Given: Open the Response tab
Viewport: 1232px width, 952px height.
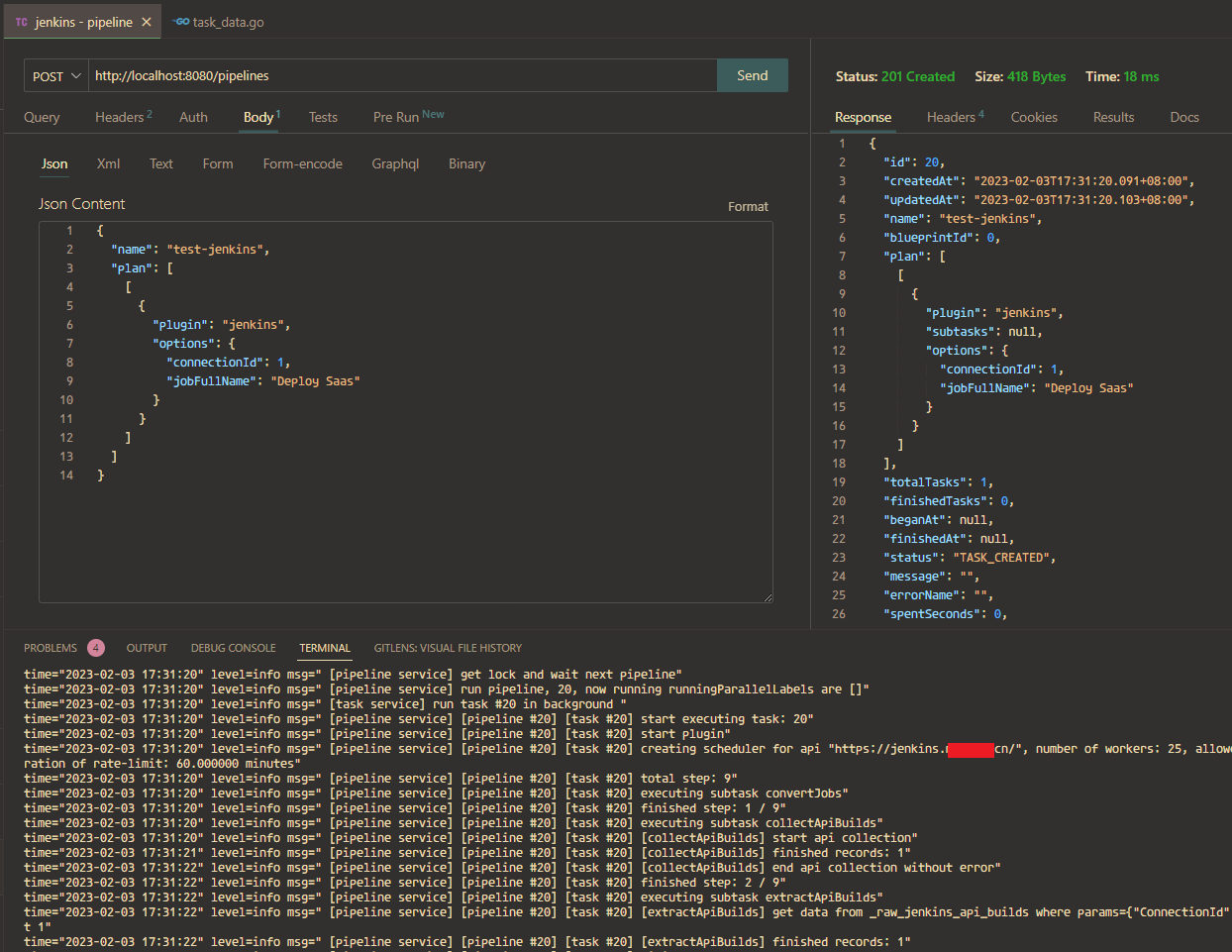Looking at the screenshot, I should coord(863,117).
